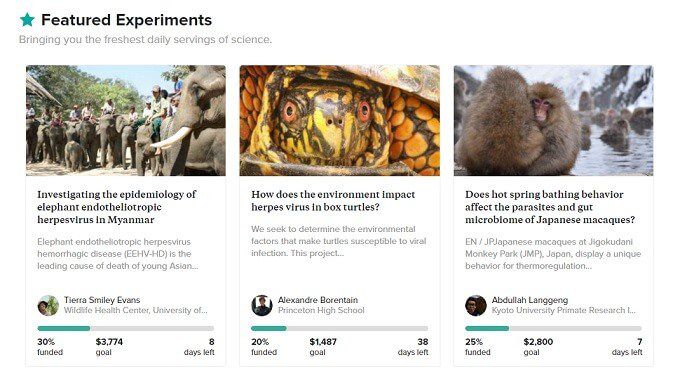Click the Tierra Smiley Evans name link
This screenshot has width=680, height=381.
(x=102, y=300)
